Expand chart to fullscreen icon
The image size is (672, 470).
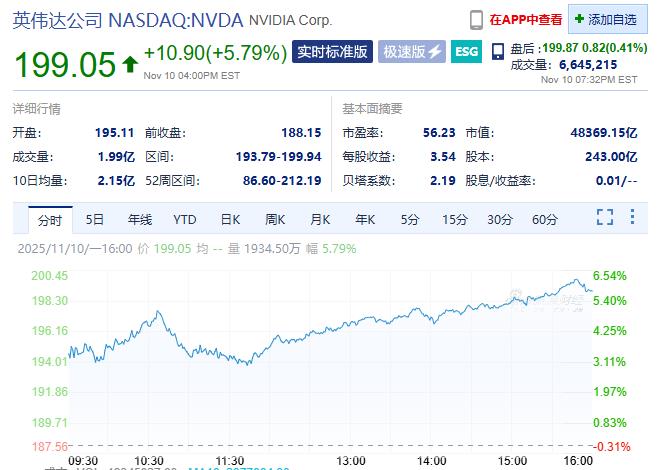tap(605, 217)
